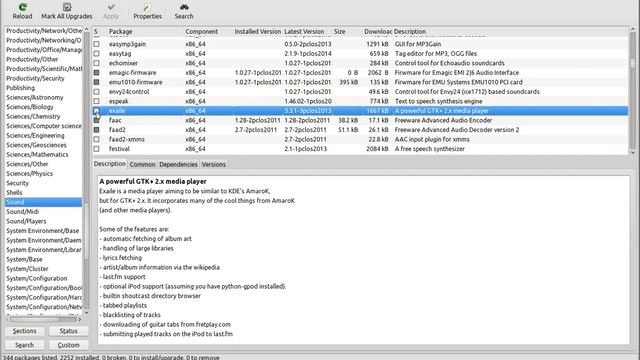Click the Status filter button
Screen dimensions: 640x360
68,331
